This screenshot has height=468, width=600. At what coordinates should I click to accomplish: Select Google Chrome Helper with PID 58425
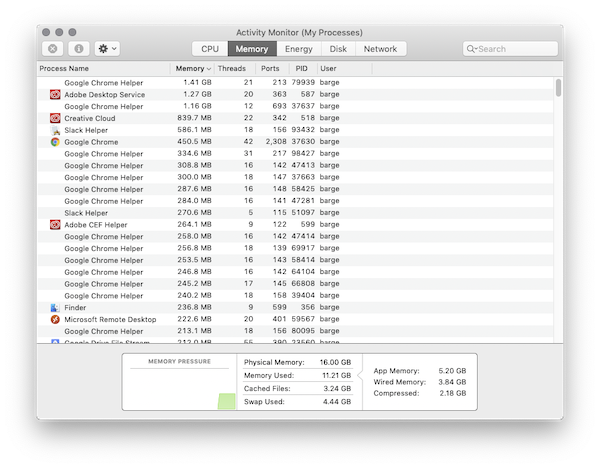point(295,189)
